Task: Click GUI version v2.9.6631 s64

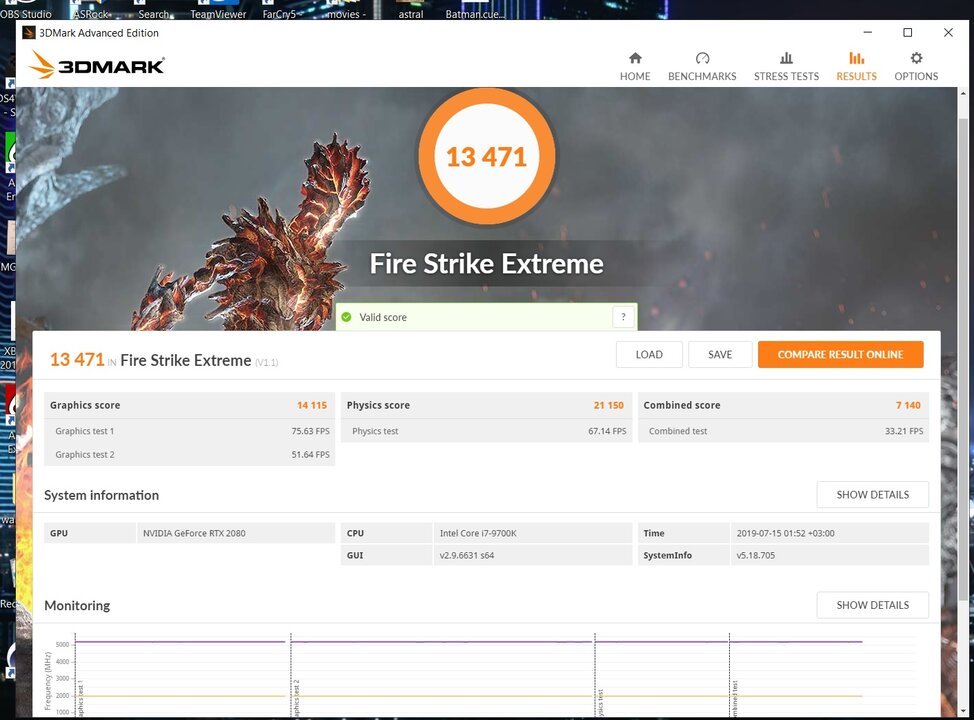Action: [467, 555]
